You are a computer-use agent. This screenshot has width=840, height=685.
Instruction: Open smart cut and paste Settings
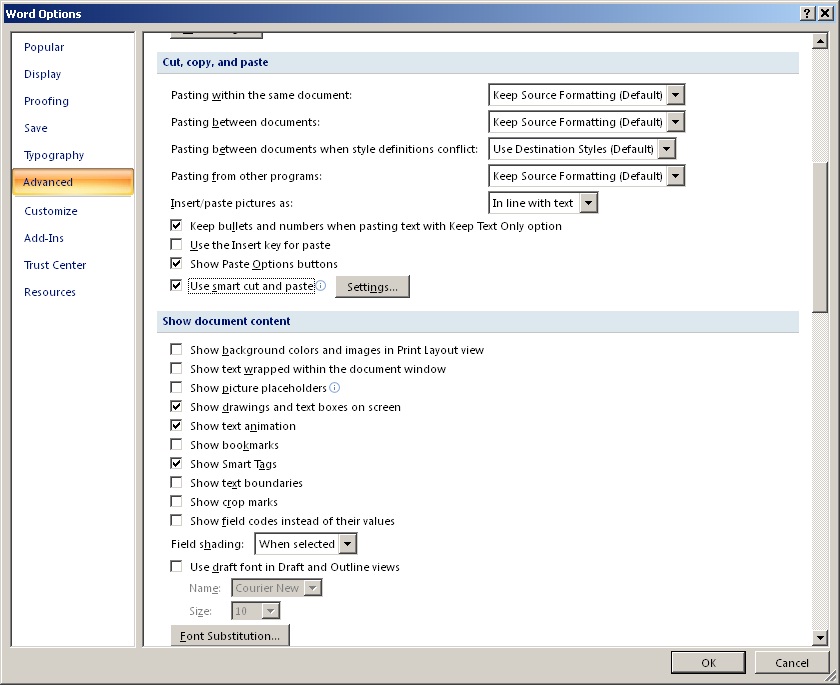pos(372,287)
